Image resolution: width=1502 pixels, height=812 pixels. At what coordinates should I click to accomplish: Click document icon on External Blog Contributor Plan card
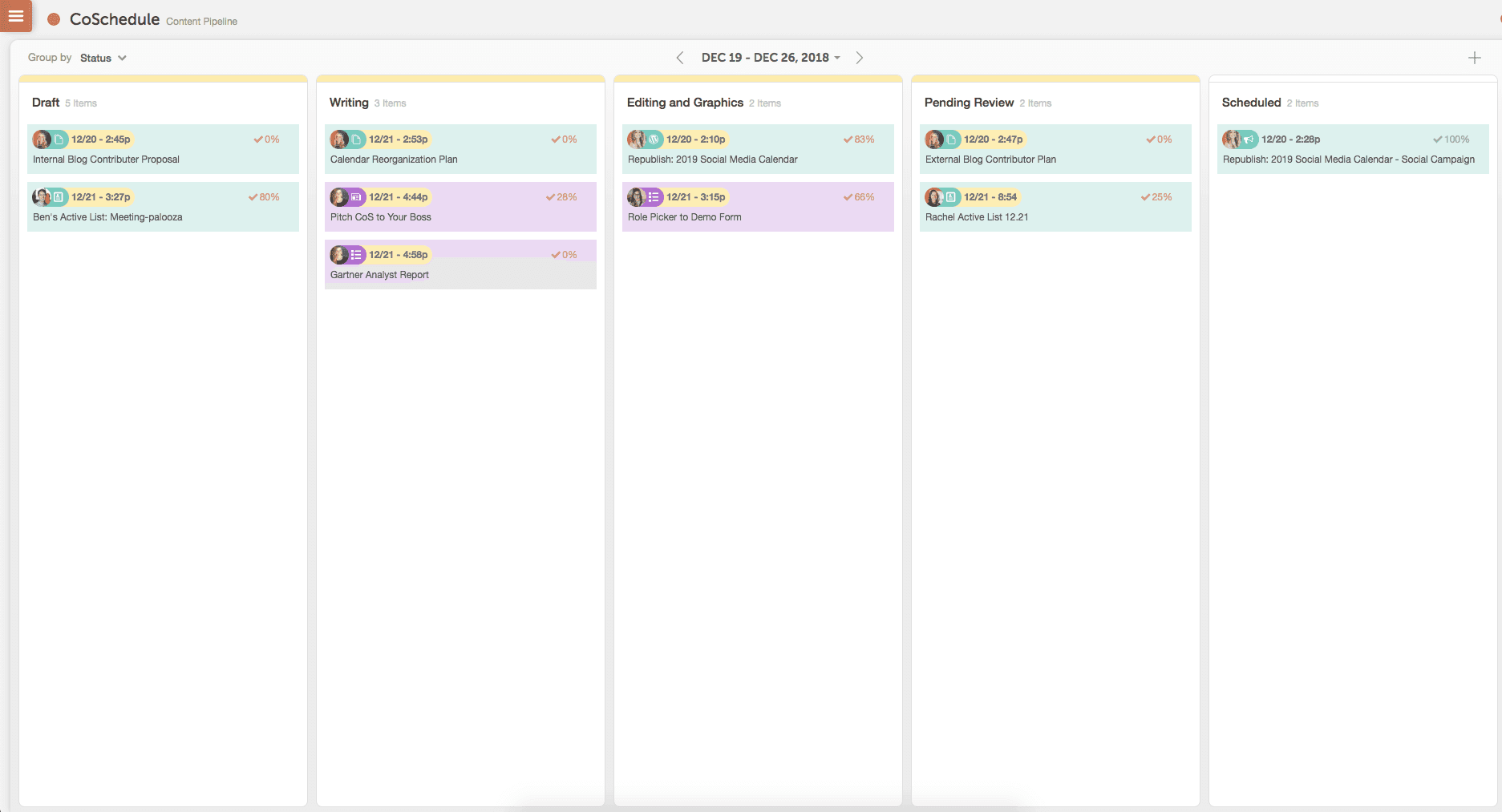pyautogui.click(x=952, y=139)
